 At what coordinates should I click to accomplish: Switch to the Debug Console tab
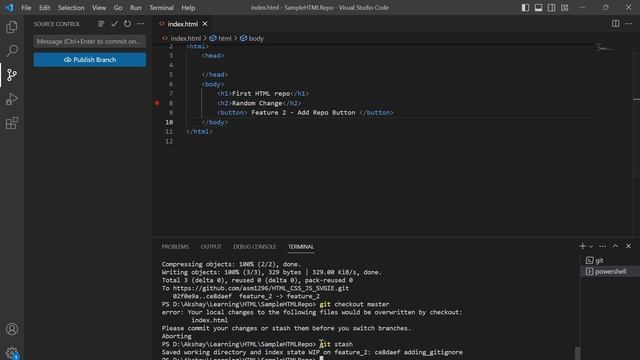(x=254, y=247)
